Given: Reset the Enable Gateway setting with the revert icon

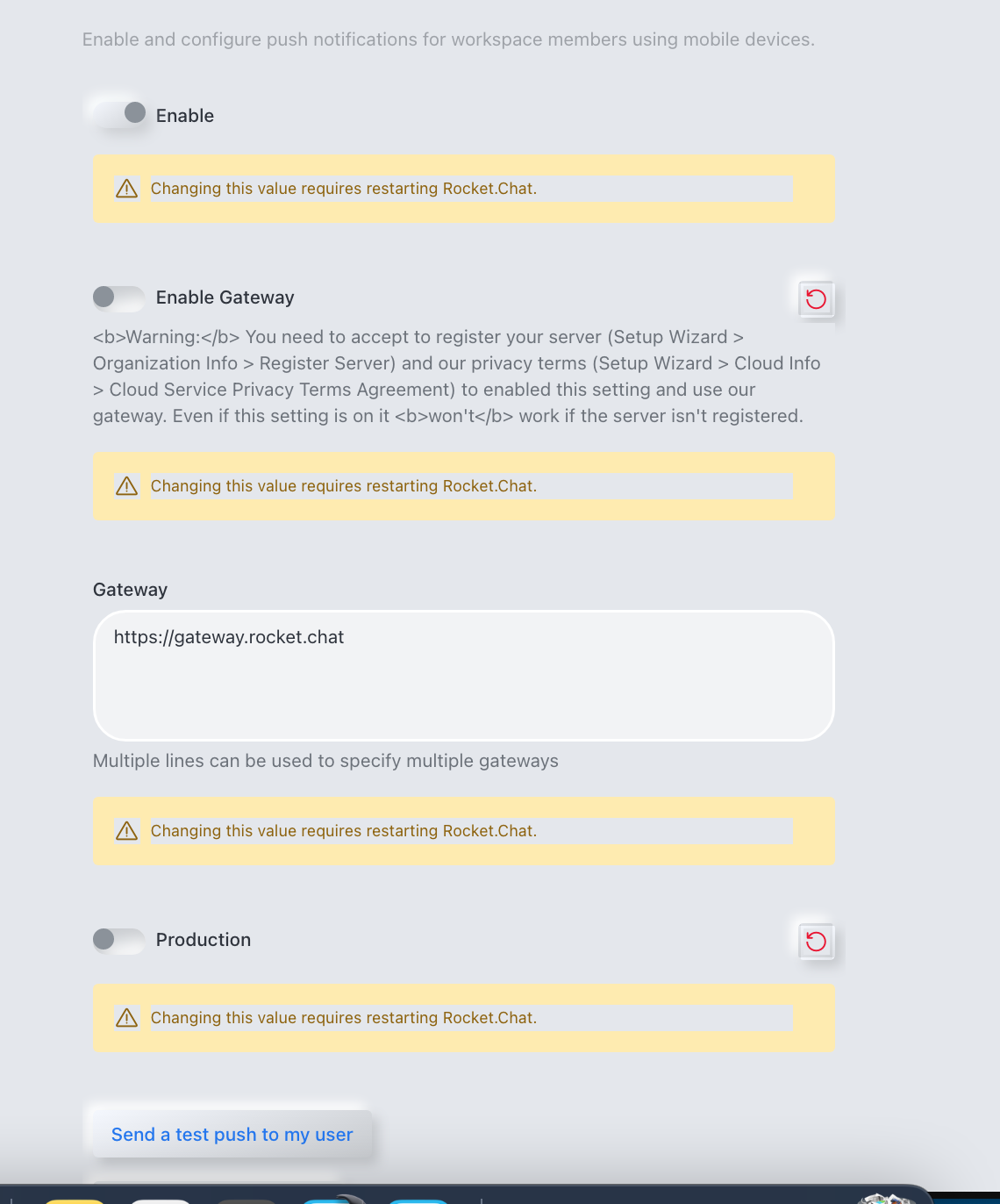Looking at the screenshot, I should (815, 299).
